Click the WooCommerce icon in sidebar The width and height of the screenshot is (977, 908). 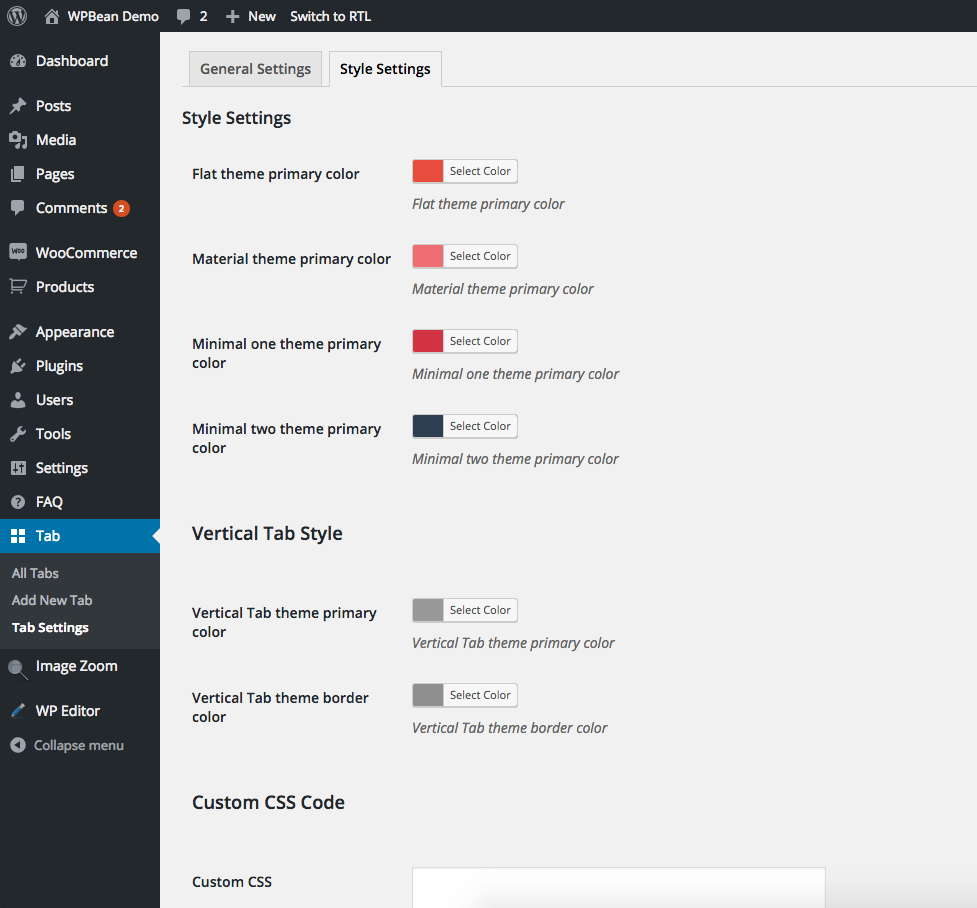click(x=18, y=252)
